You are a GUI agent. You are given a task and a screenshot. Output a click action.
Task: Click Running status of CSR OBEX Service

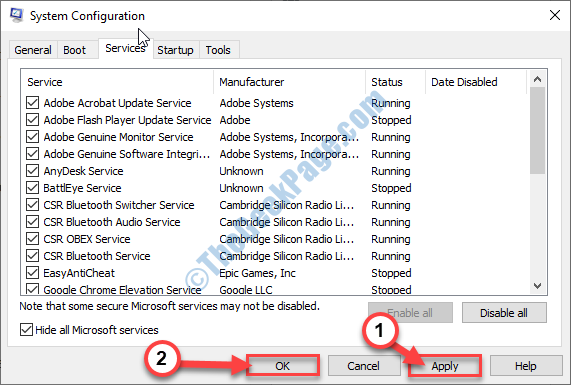tap(391, 239)
